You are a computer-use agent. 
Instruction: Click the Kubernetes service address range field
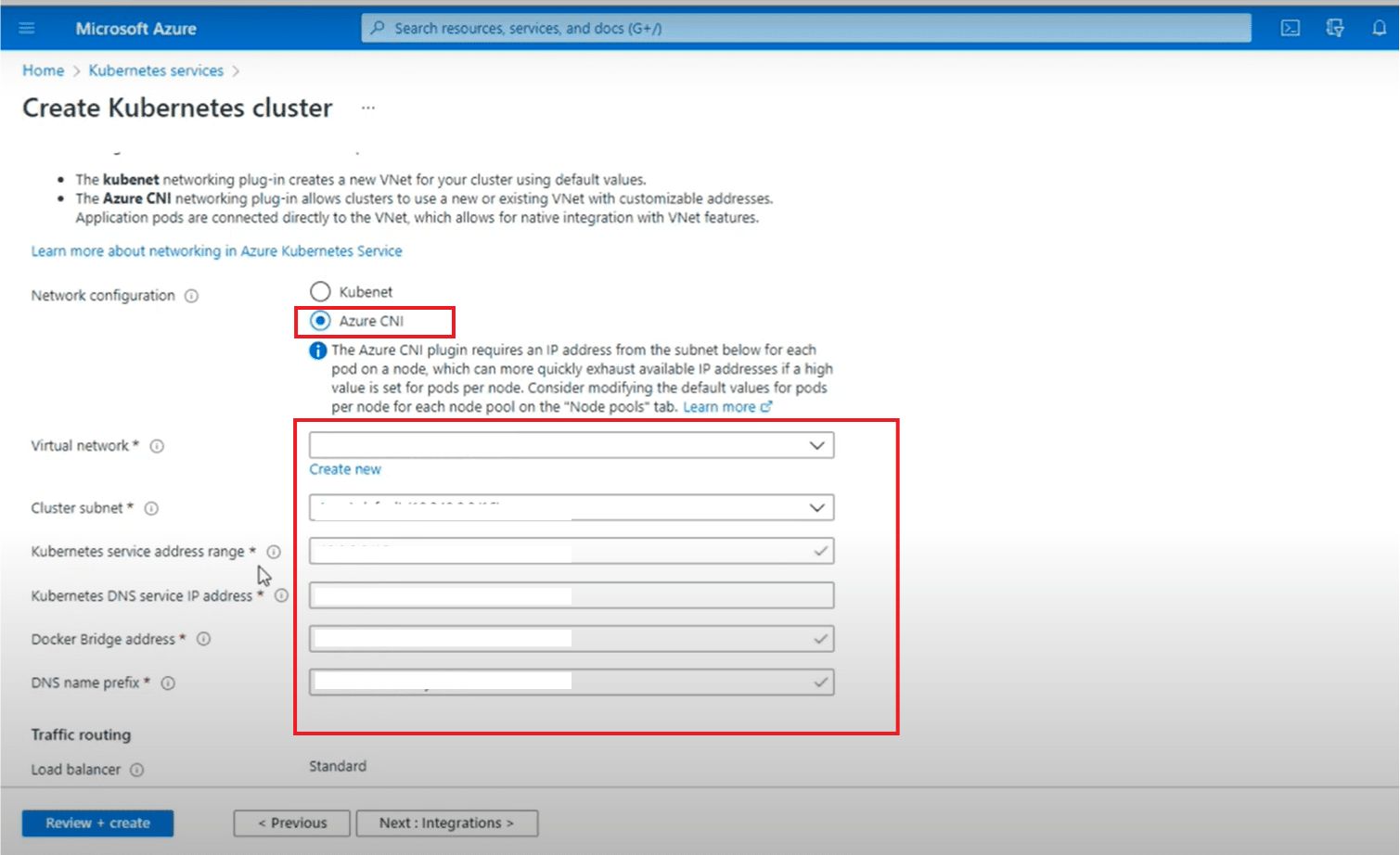click(572, 551)
